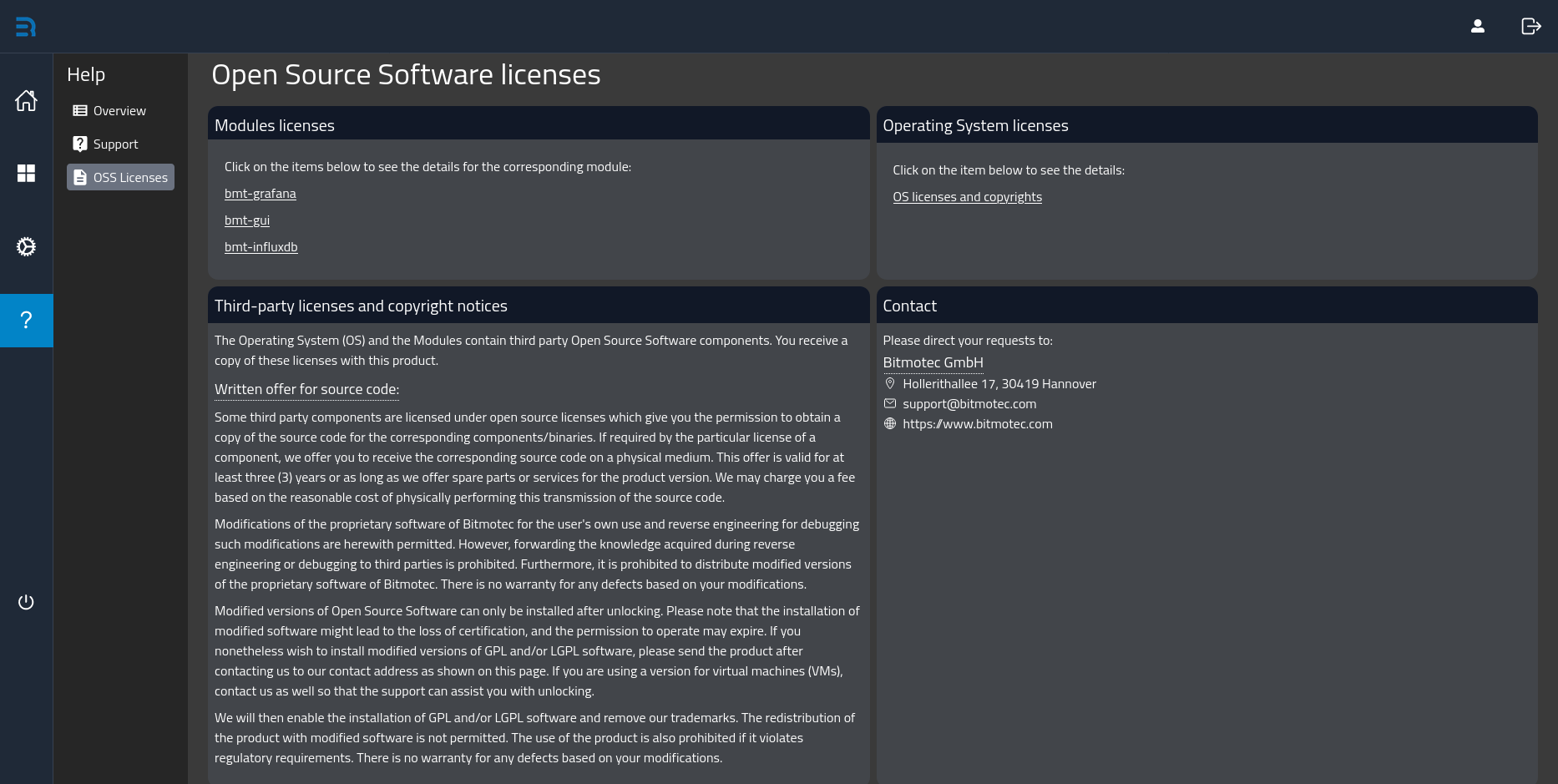
Task: Open bmt-grafana module license details
Action: [261, 194]
